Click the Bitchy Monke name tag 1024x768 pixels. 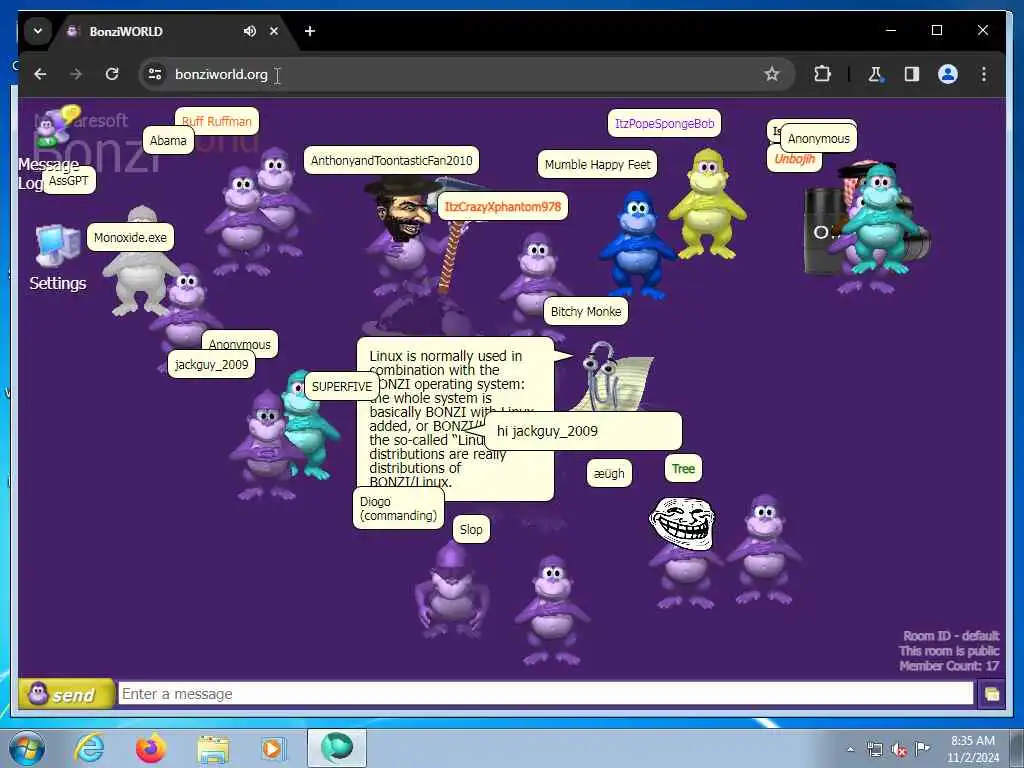[586, 312]
